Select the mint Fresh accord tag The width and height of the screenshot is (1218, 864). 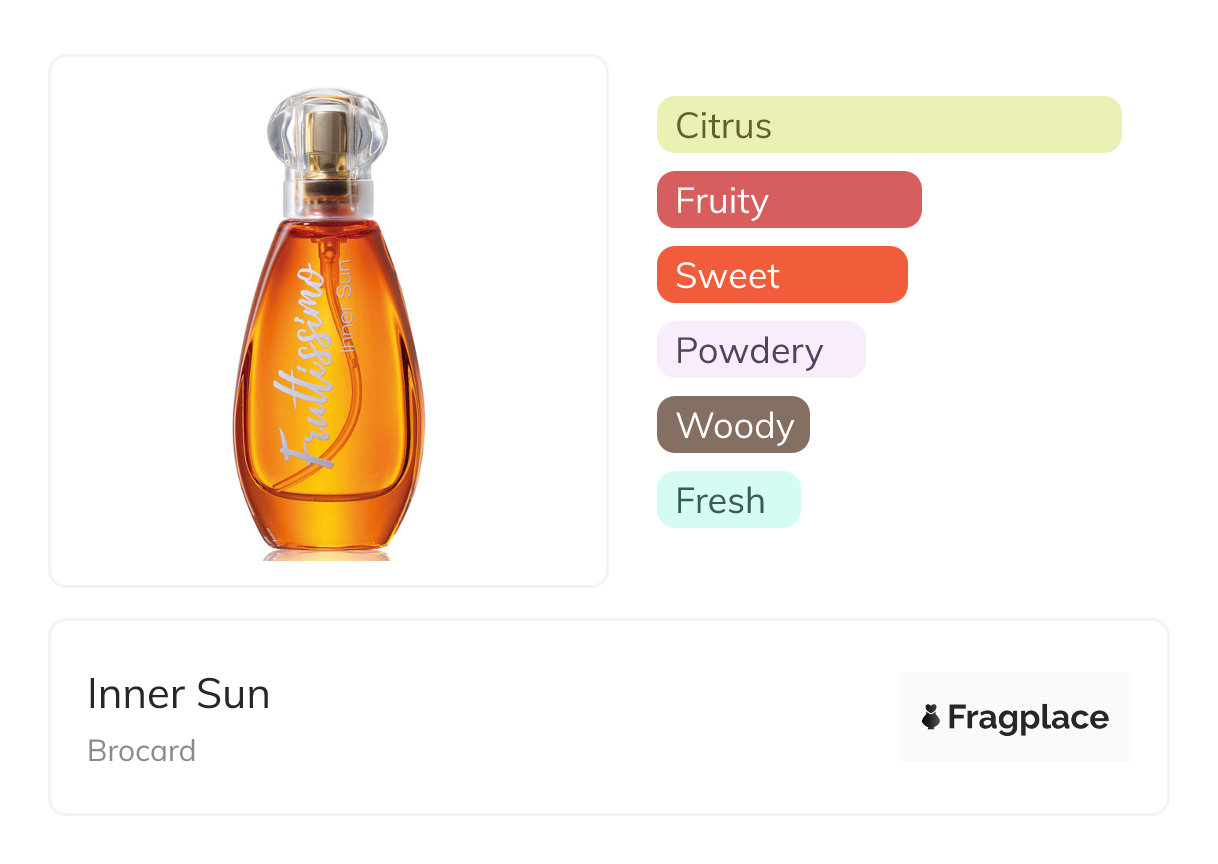click(x=728, y=500)
